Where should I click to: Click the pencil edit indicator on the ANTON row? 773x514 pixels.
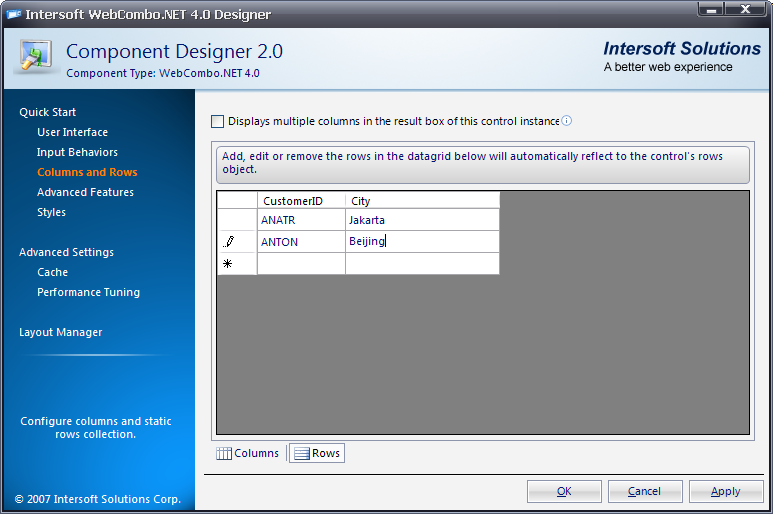point(229,241)
